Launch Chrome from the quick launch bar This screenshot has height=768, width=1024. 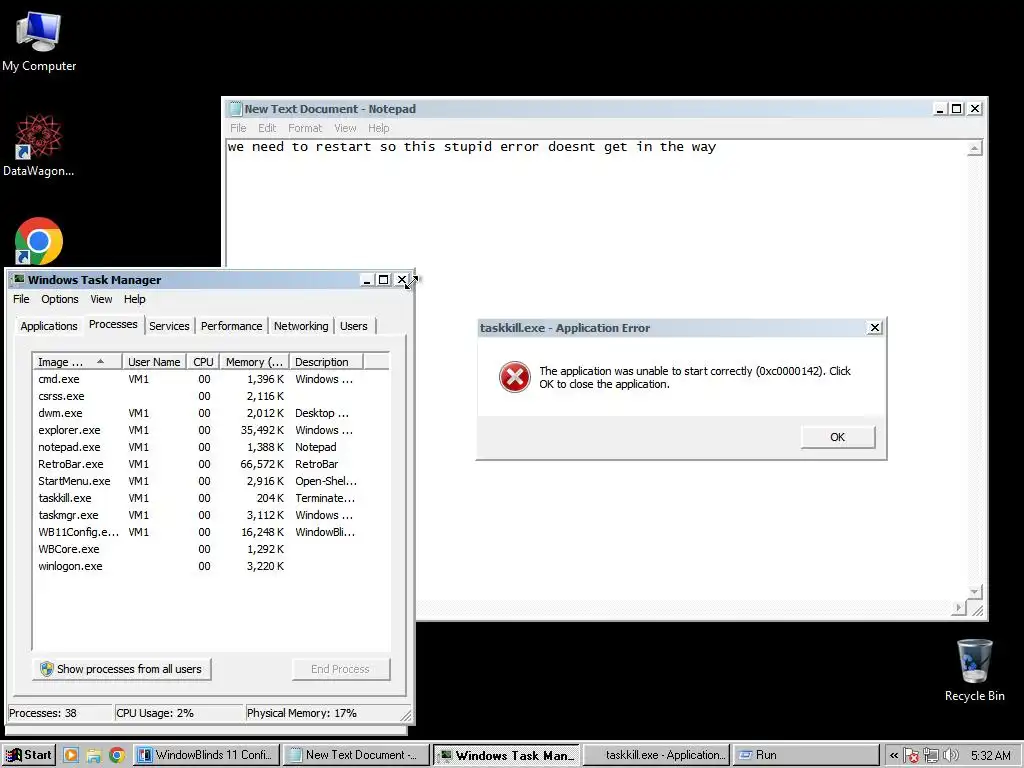(x=117, y=755)
